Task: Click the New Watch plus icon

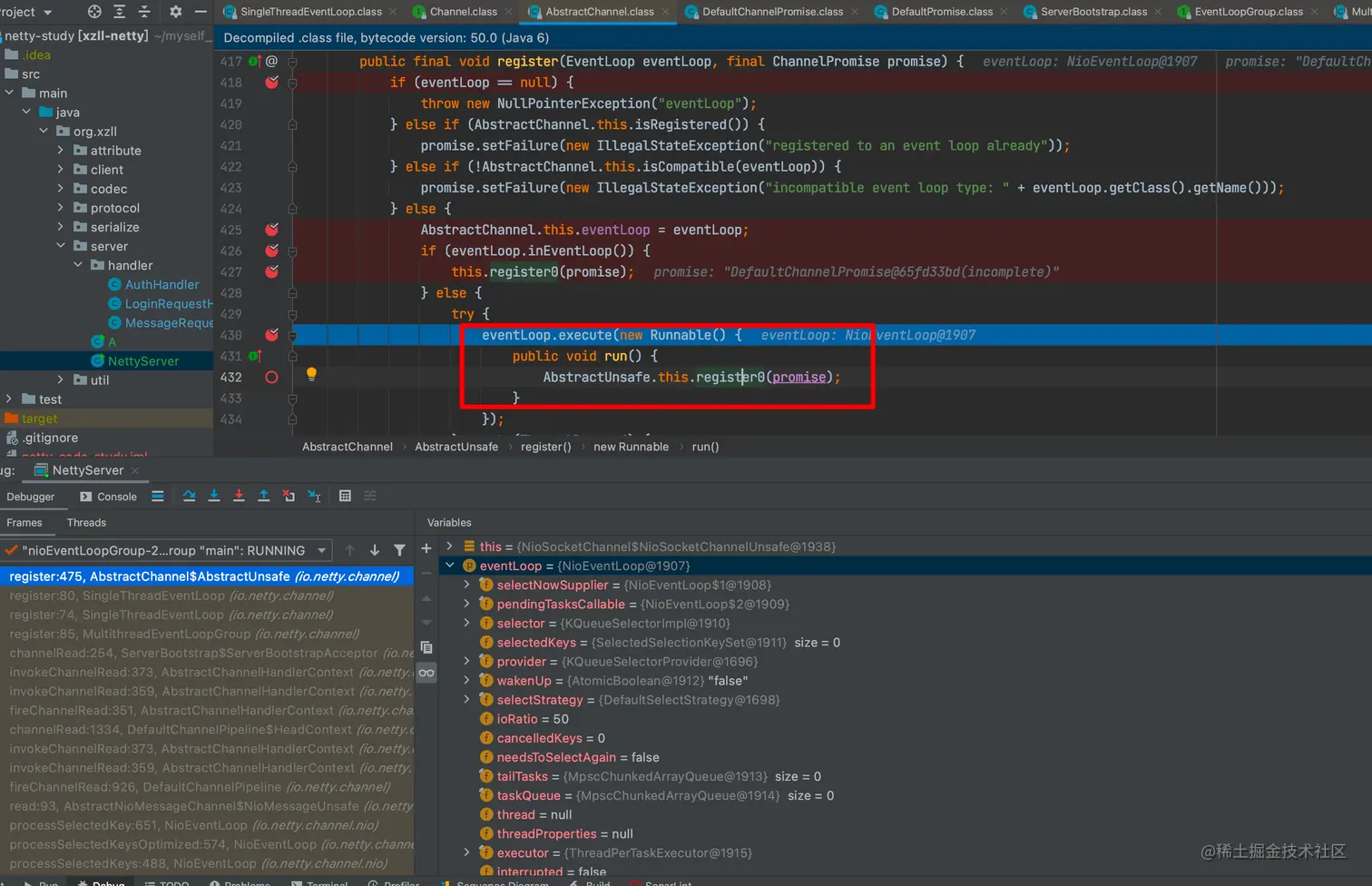Action: pyautogui.click(x=426, y=548)
